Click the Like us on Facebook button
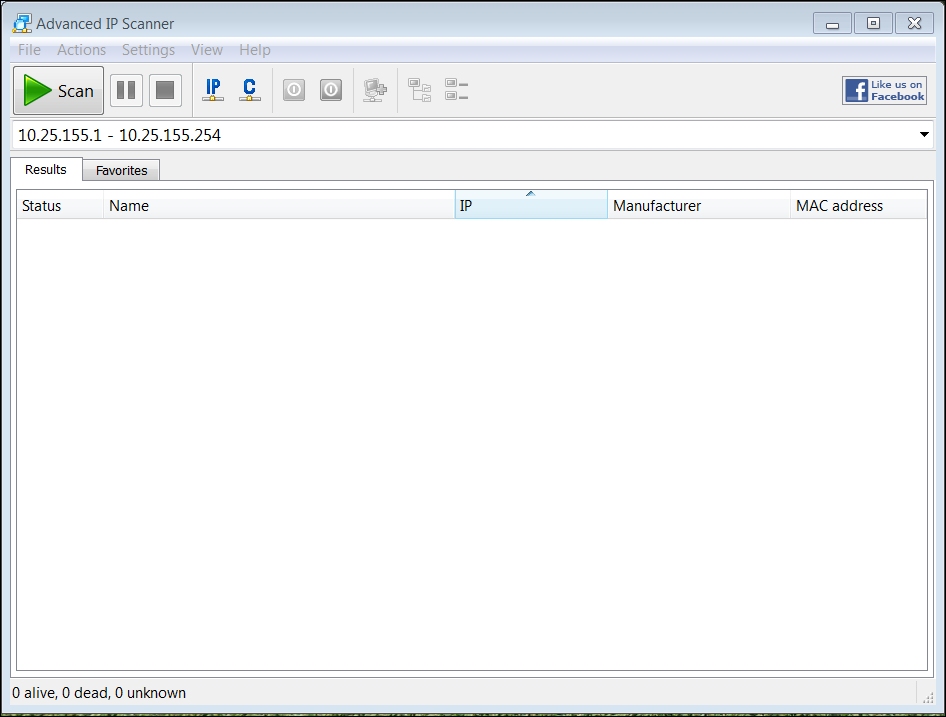 pos(884,89)
